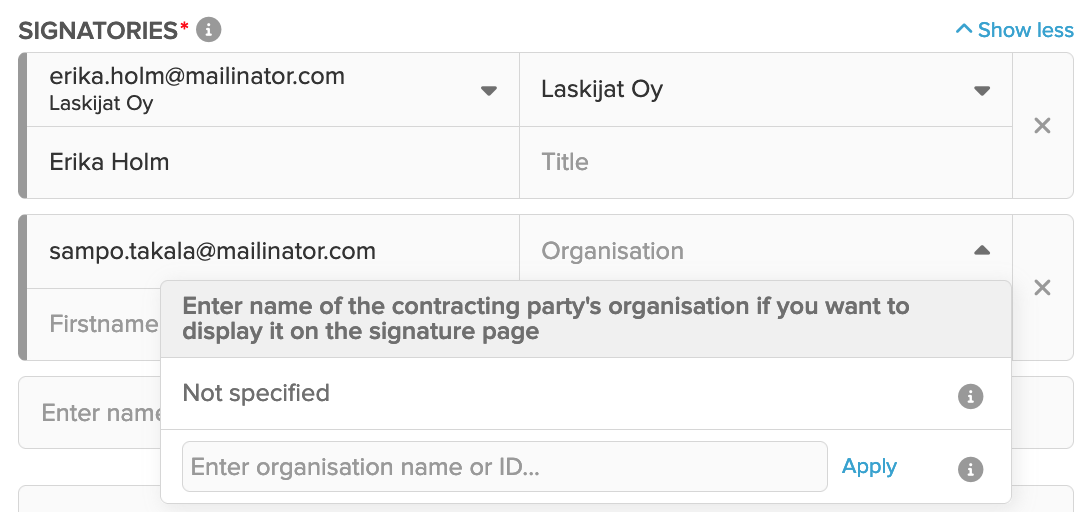This screenshot has width=1086, height=512.
Task: Remove the Erika Holm signatory
Action: [1042, 125]
